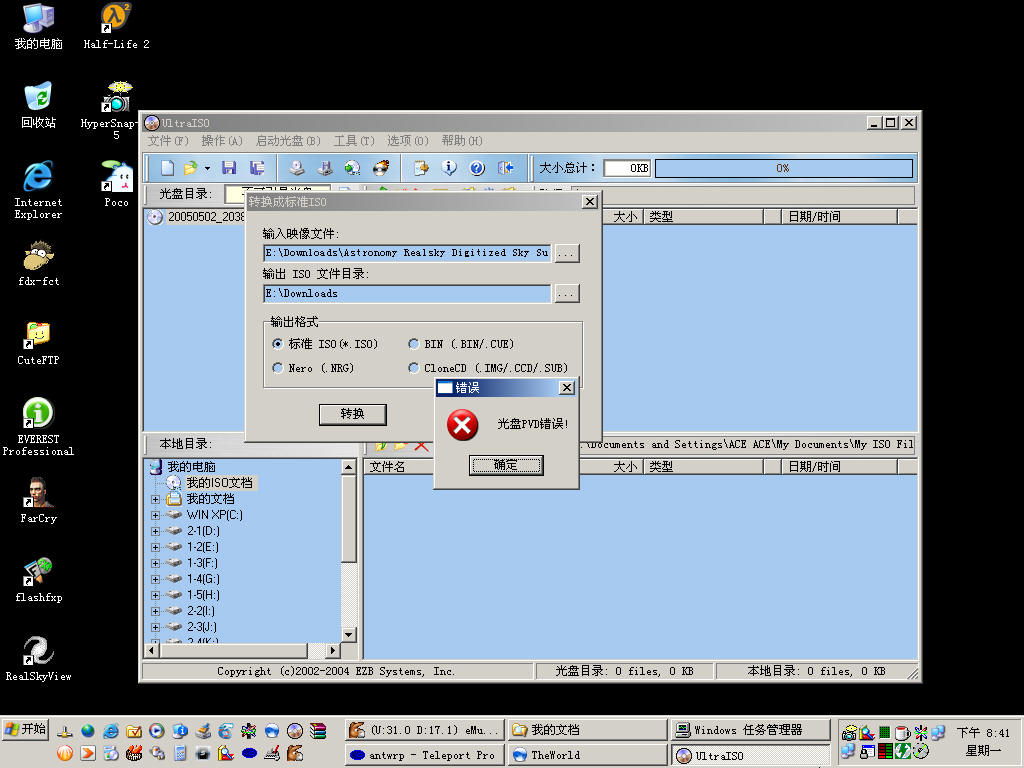Open the 文件(F) menu
The height and width of the screenshot is (768, 1024).
[x=168, y=140]
